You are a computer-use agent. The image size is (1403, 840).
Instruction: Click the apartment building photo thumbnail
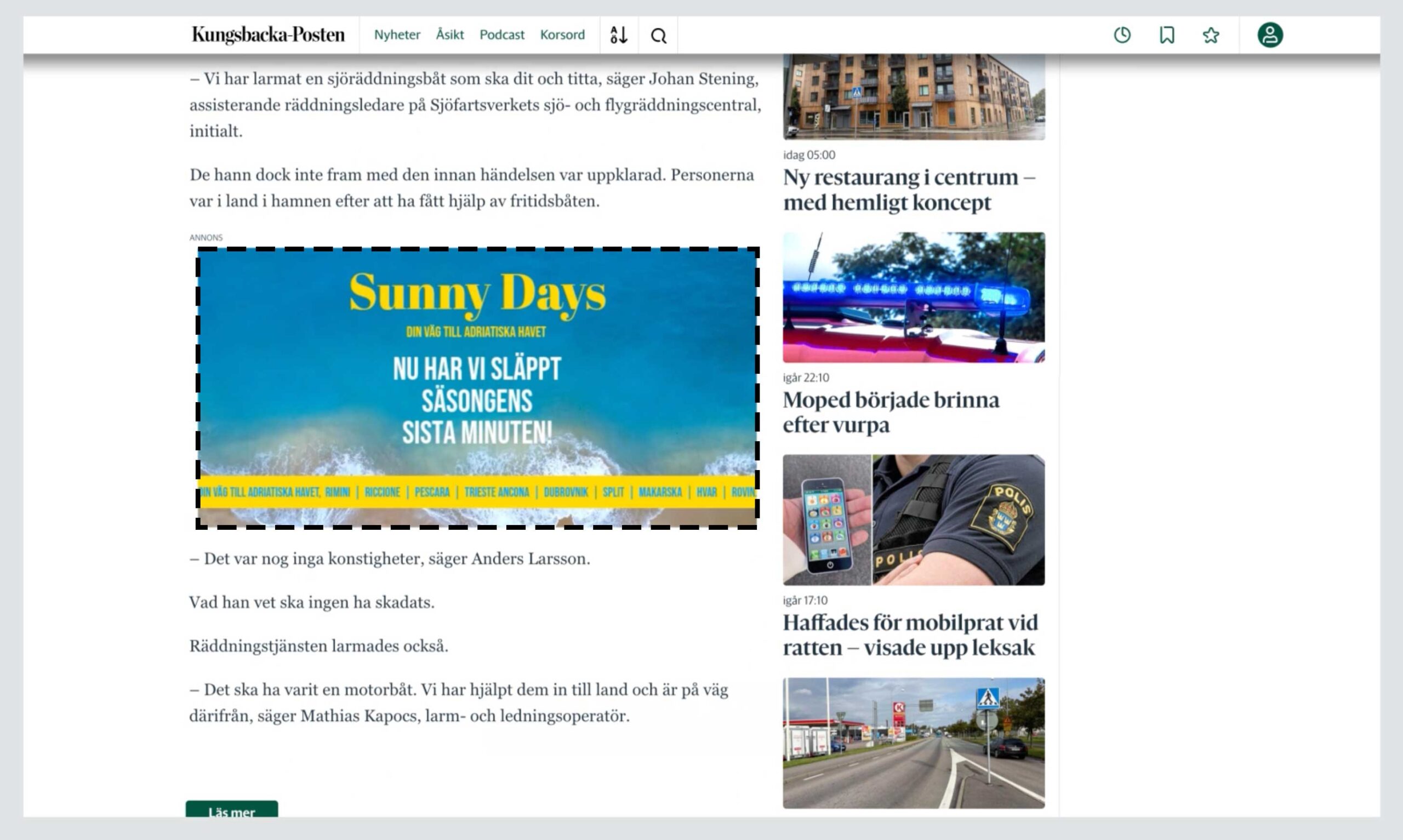[914, 96]
